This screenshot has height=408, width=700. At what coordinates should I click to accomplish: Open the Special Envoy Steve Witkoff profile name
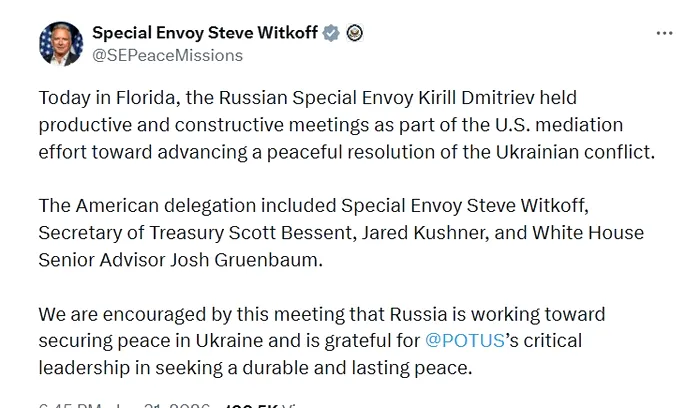[x=204, y=33]
